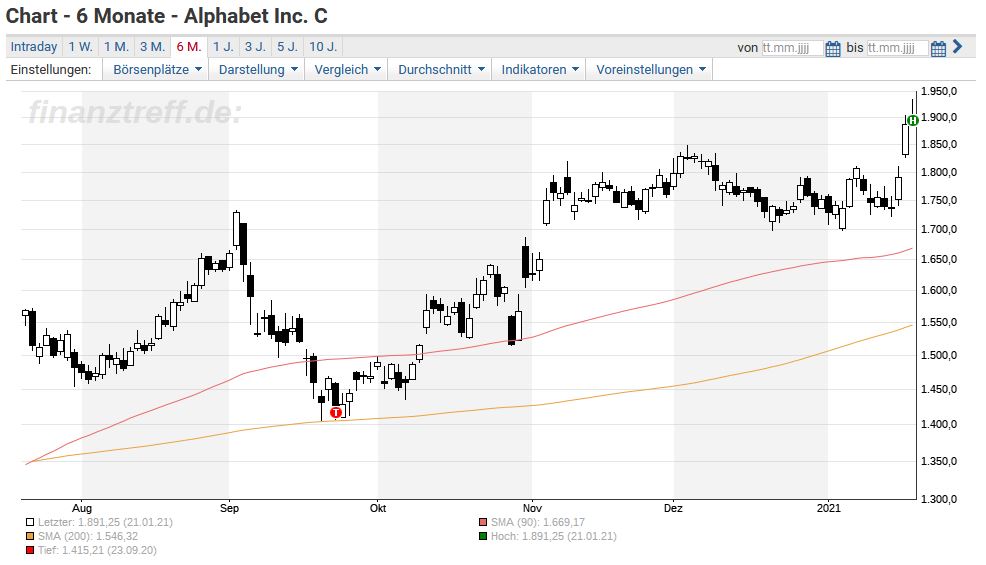Switch to the Intraday tab

34,47
